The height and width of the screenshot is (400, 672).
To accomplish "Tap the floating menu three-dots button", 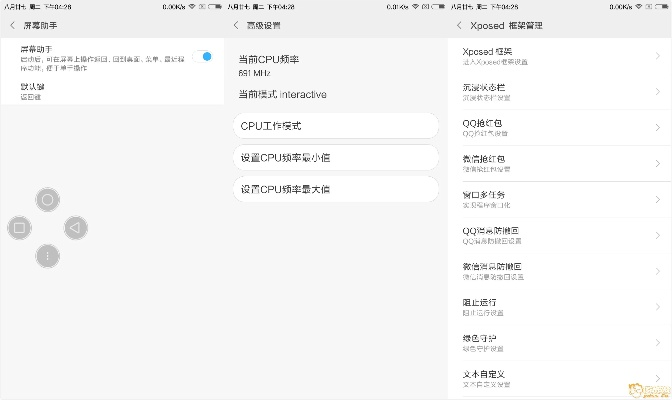I will (x=48, y=256).
